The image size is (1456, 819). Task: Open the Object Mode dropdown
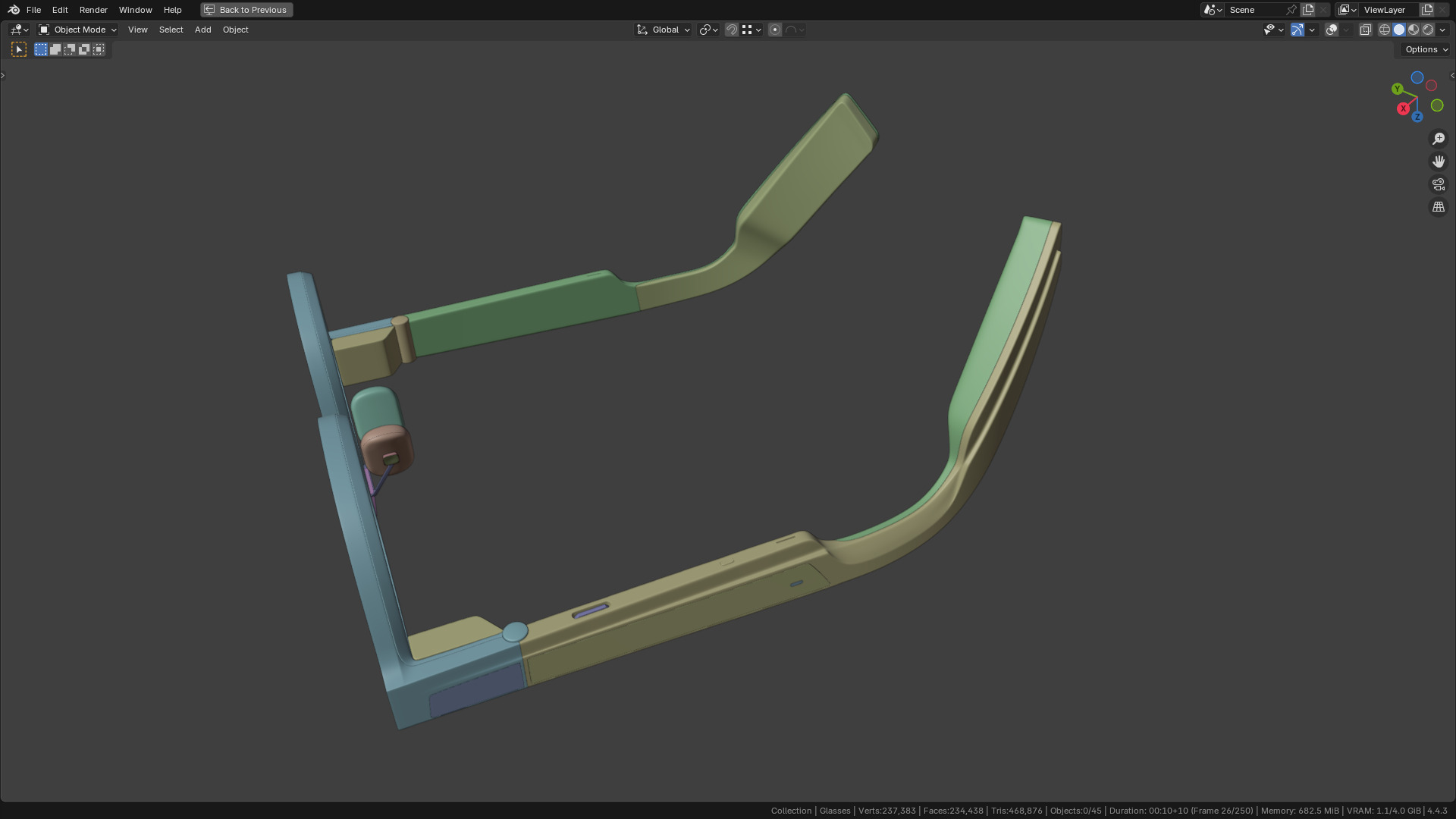[77, 30]
